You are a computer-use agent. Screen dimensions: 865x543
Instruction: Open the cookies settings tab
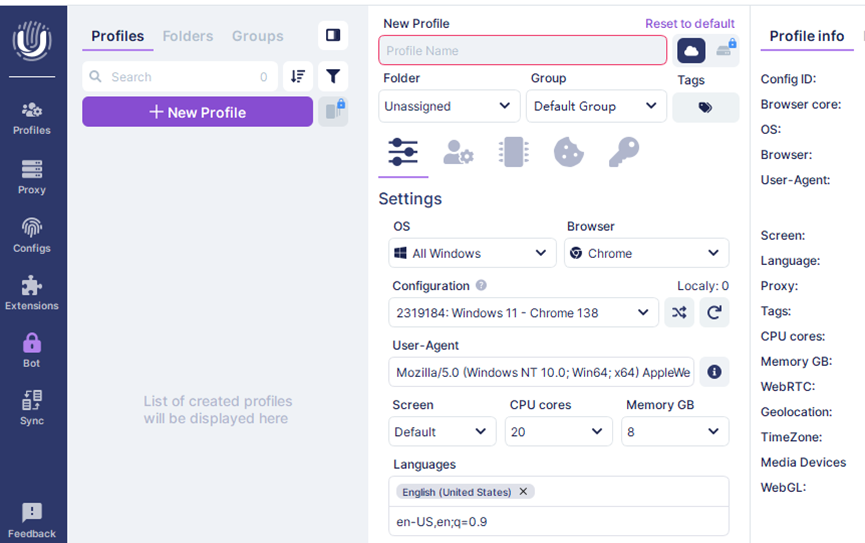[x=568, y=152]
